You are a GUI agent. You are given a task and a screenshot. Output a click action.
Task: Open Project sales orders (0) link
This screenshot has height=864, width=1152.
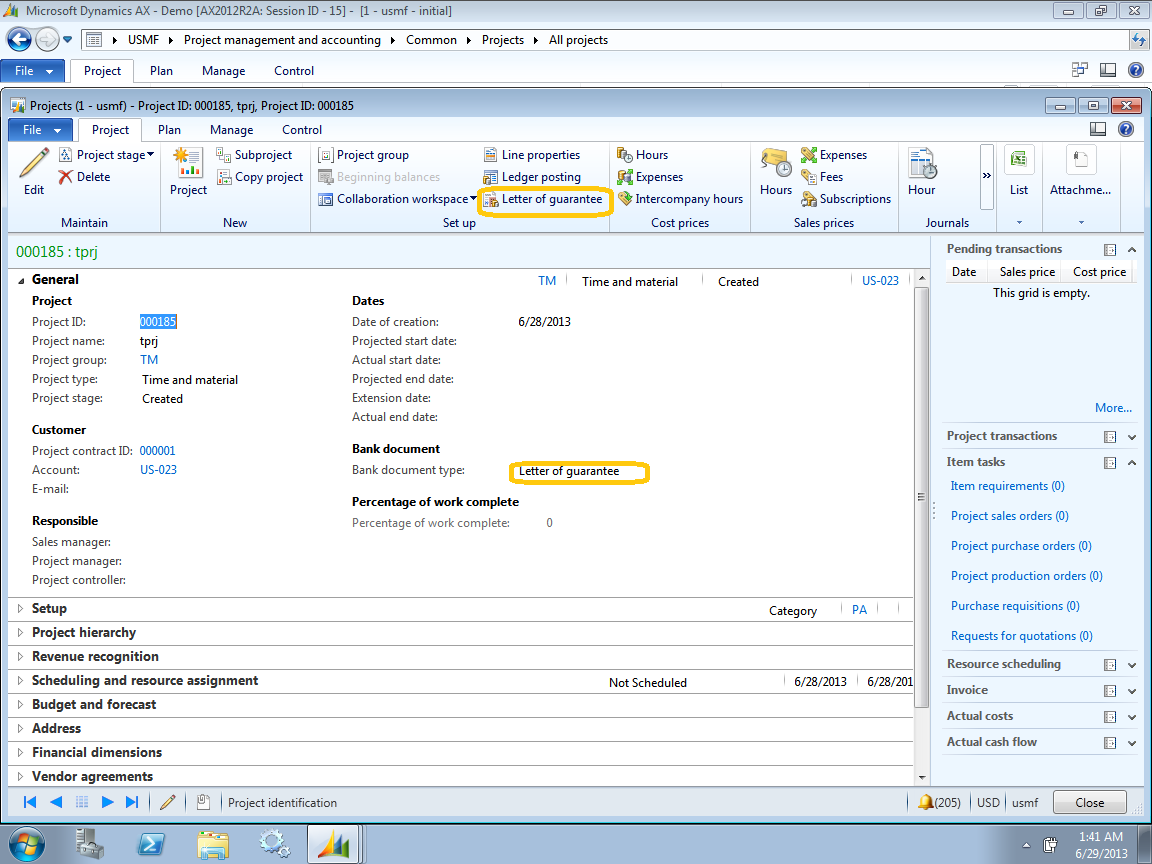[1009, 516]
